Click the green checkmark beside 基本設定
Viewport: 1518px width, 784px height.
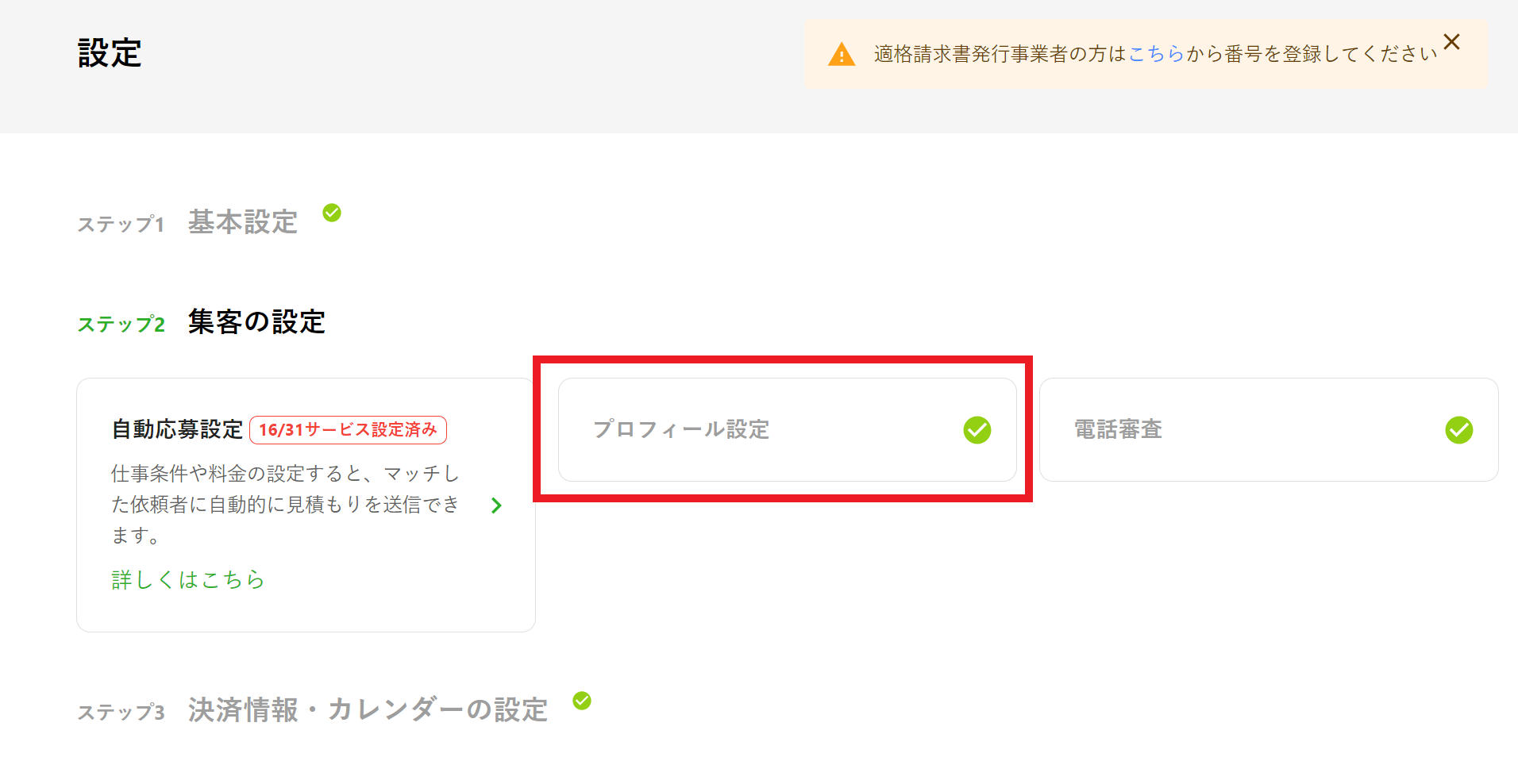[333, 213]
